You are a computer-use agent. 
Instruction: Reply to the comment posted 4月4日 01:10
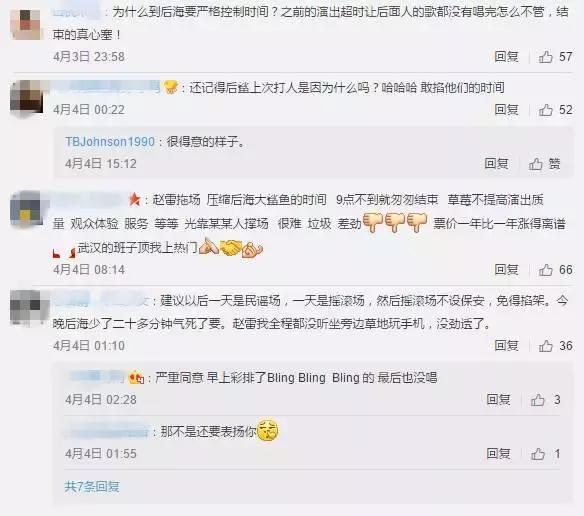click(x=507, y=345)
